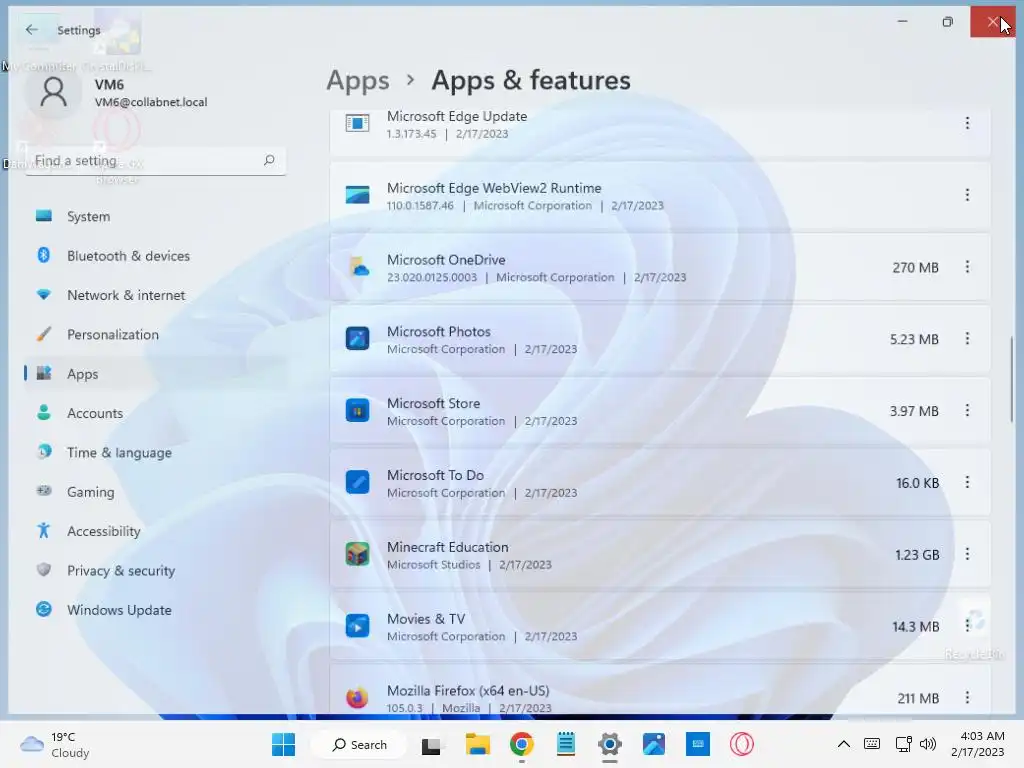The width and height of the screenshot is (1024, 768).
Task: Focus the Find a setting search field
Action: coord(155,161)
